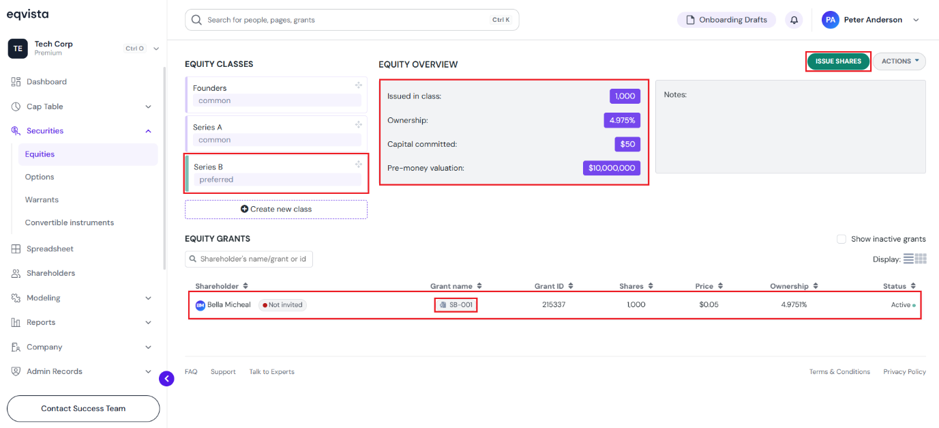939x428 pixels.
Task: Select the Series B preferred class
Action: [276, 174]
